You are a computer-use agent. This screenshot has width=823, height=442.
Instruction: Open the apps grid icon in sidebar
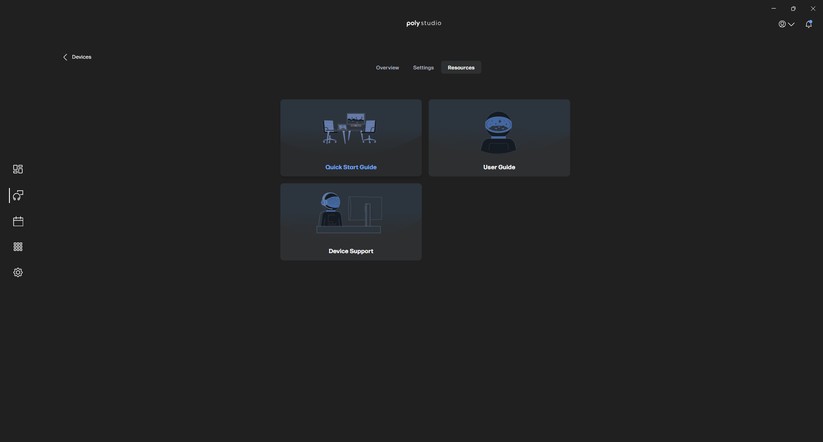pos(18,247)
